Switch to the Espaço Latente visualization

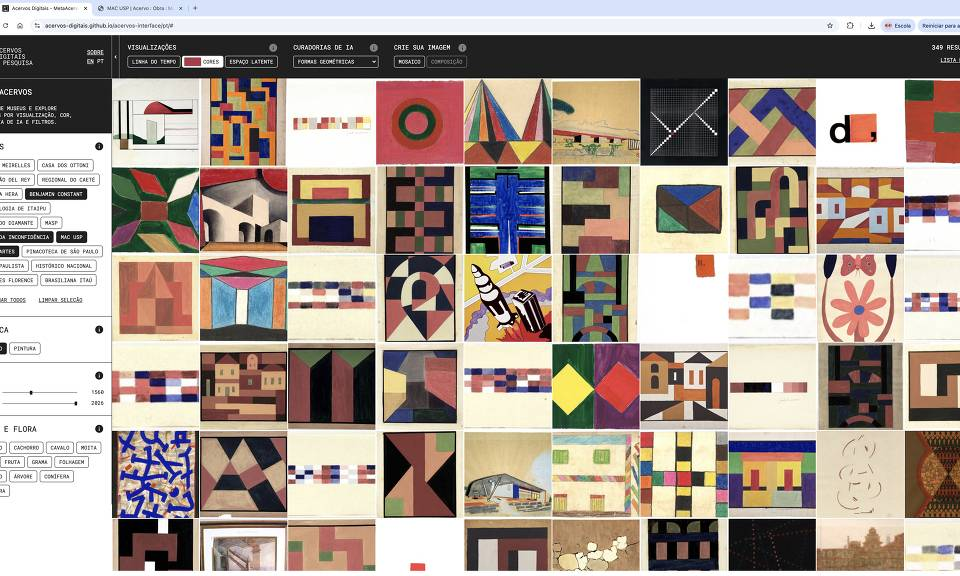(251, 62)
